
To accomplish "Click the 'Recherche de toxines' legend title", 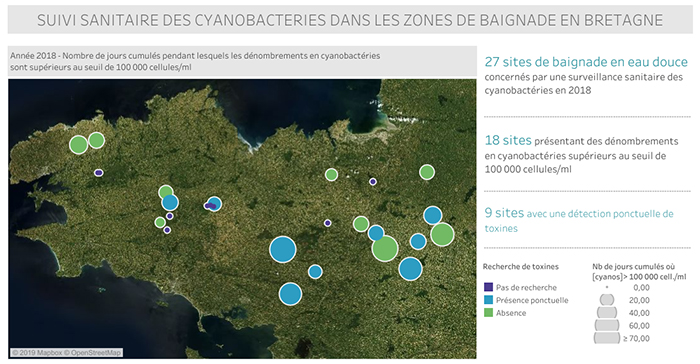I will pos(521,267).
